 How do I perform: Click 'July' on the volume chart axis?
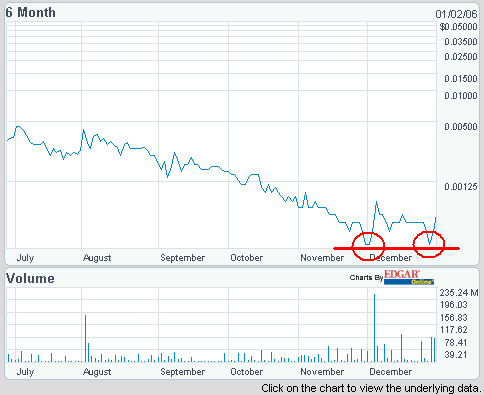coord(25,372)
